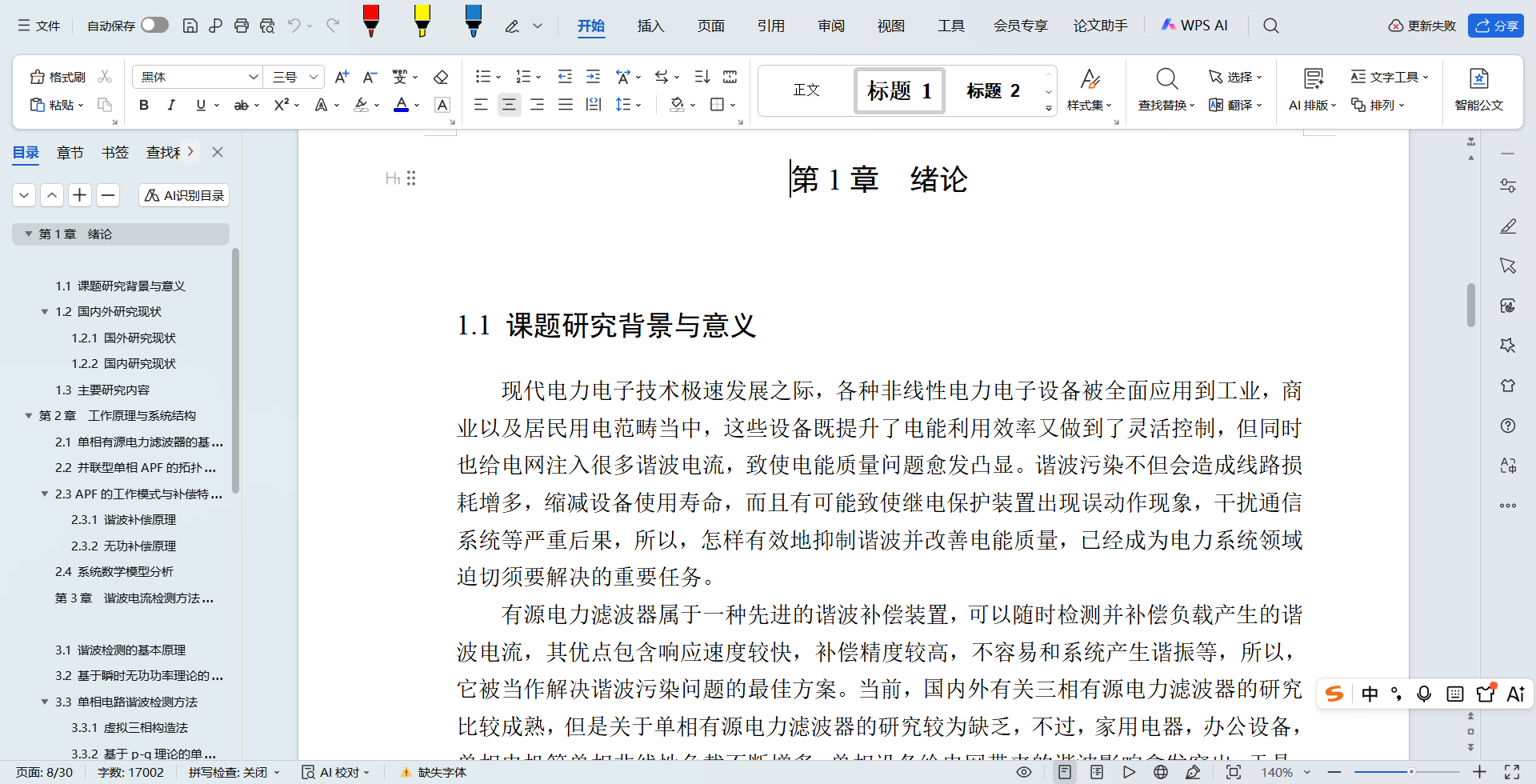Click the Style Set (样式集) icon
This screenshot has width=1536, height=784.
tap(1089, 89)
